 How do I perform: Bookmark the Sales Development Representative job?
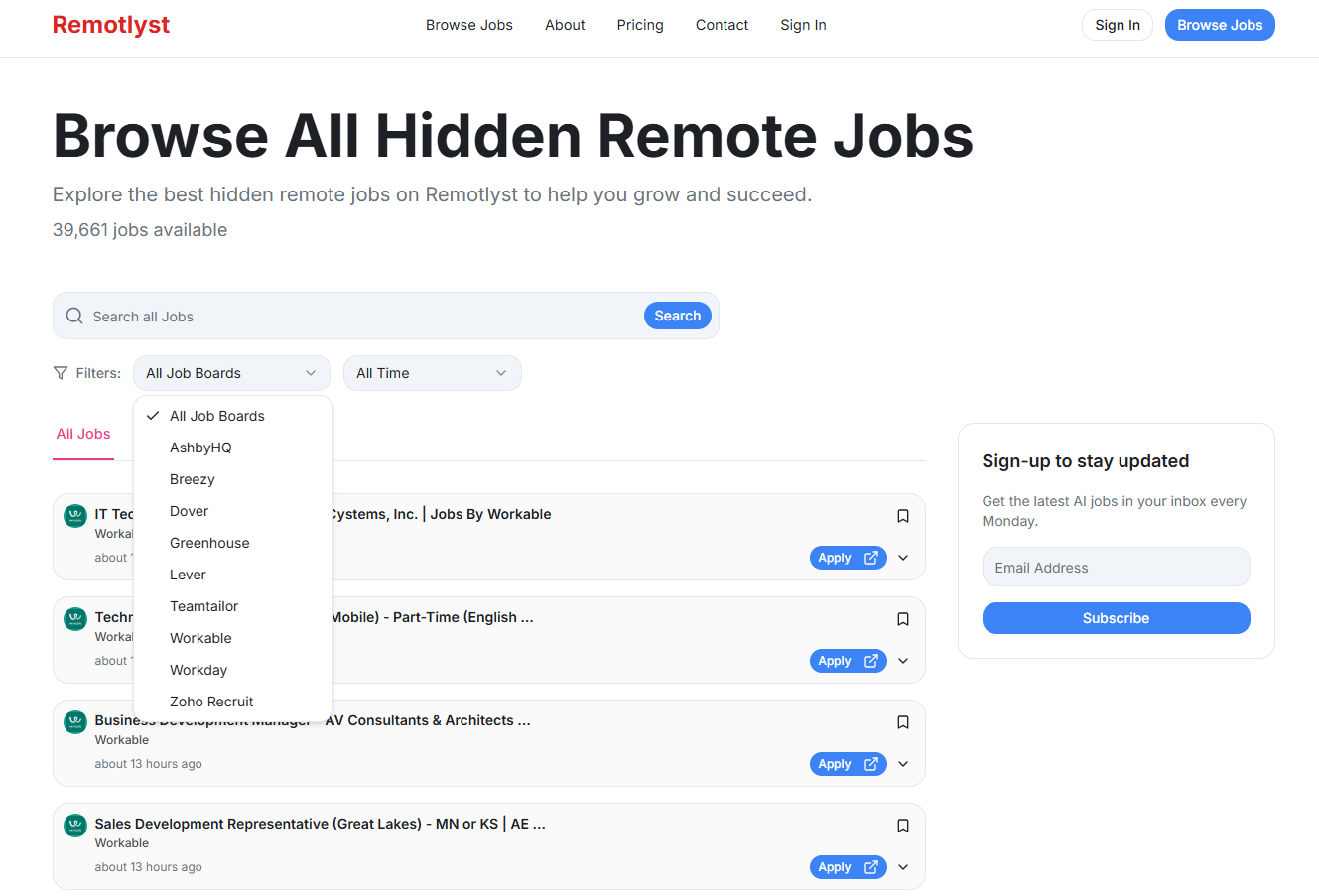click(903, 826)
